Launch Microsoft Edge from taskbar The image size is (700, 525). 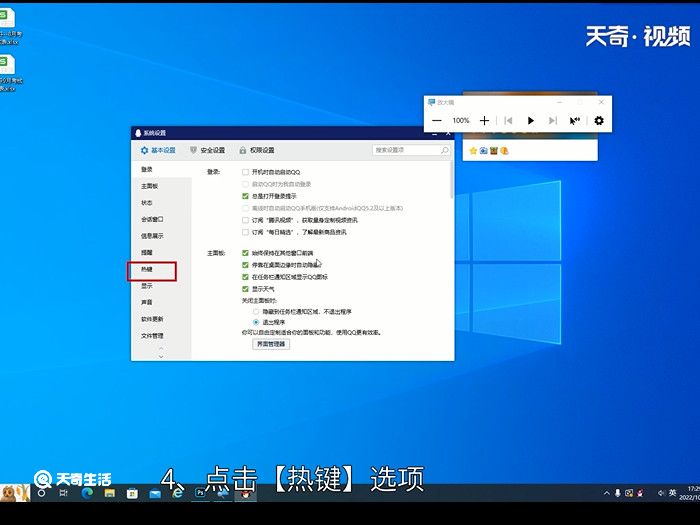[x=87, y=493]
